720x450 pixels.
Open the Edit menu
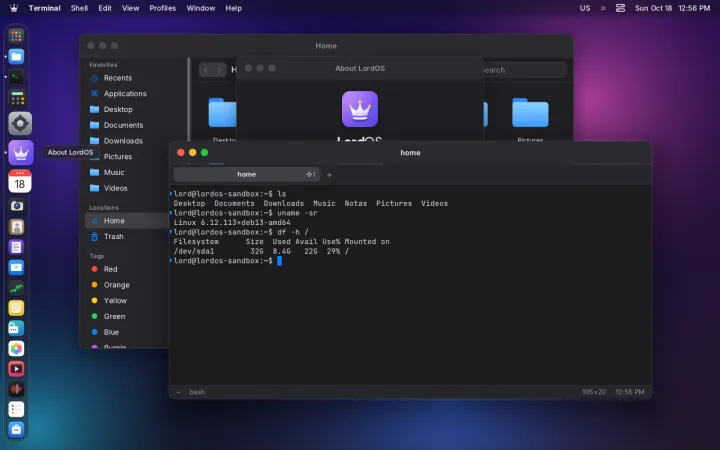[105, 8]
